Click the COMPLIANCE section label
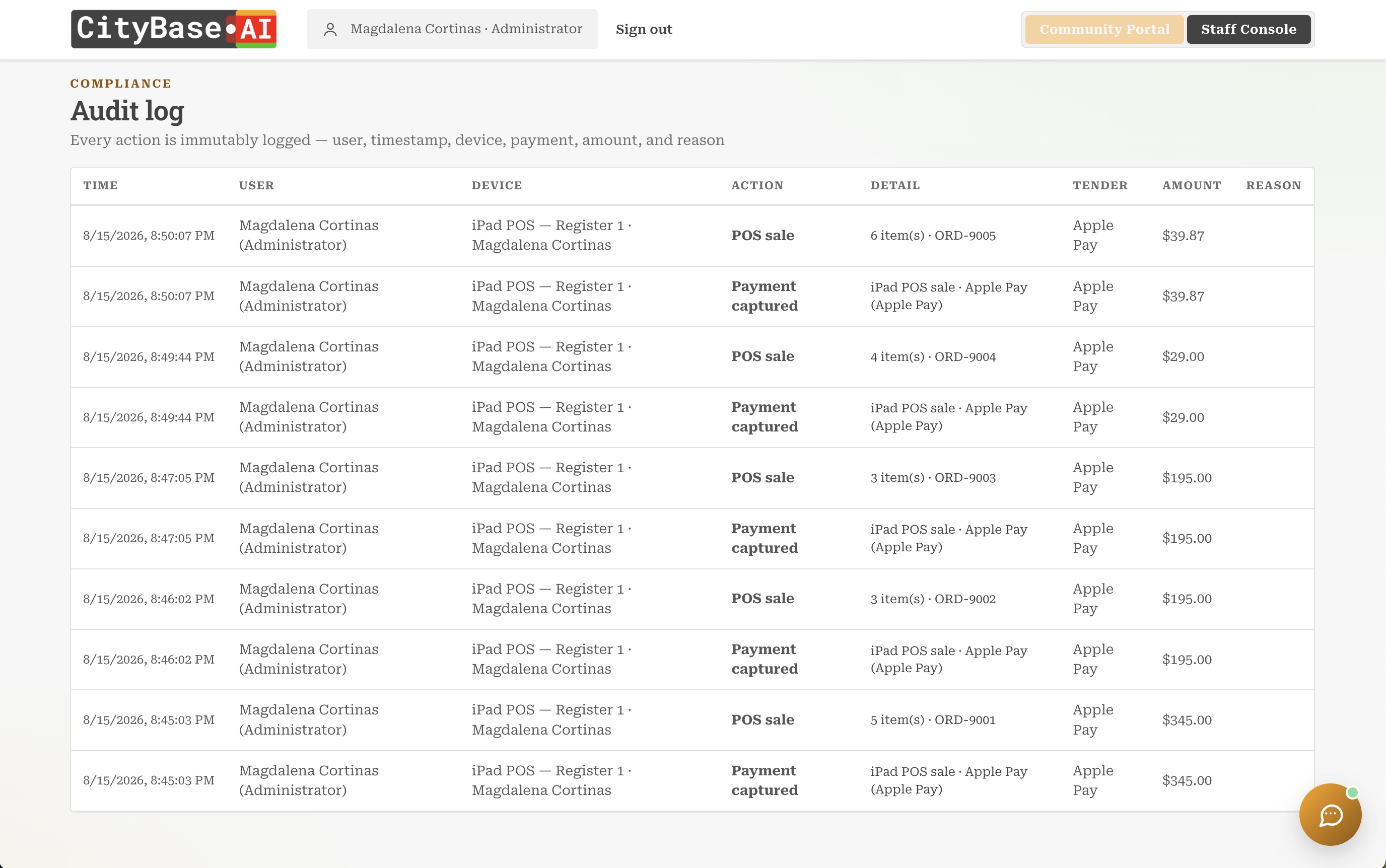The image size is (1386, 868). coord(120,83)
